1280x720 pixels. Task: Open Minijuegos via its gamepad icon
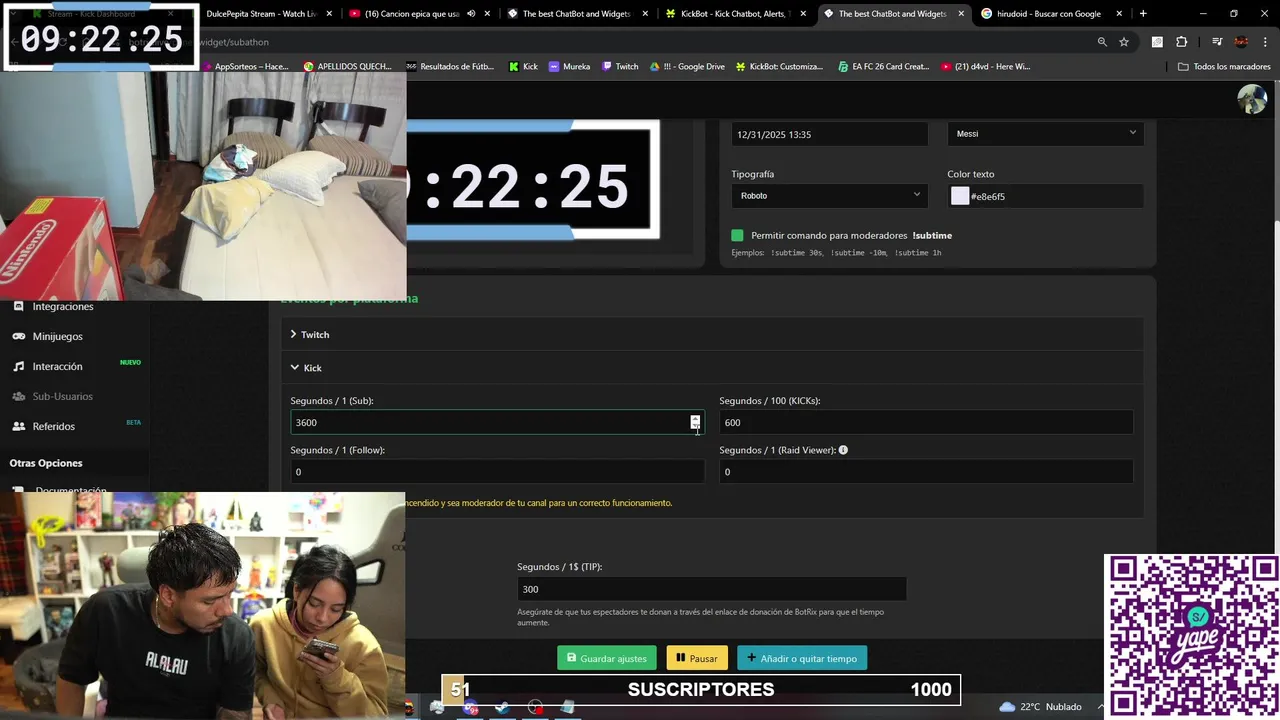(x=18, y=337)
